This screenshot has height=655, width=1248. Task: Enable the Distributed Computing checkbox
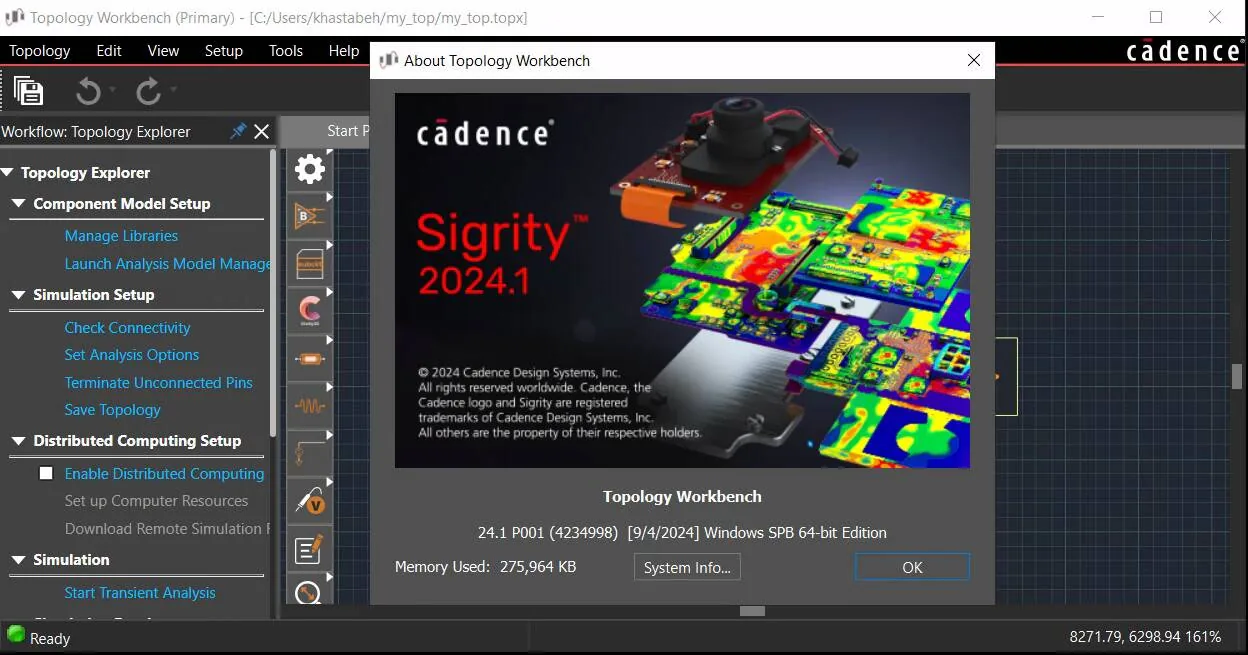tap(46, 473)
